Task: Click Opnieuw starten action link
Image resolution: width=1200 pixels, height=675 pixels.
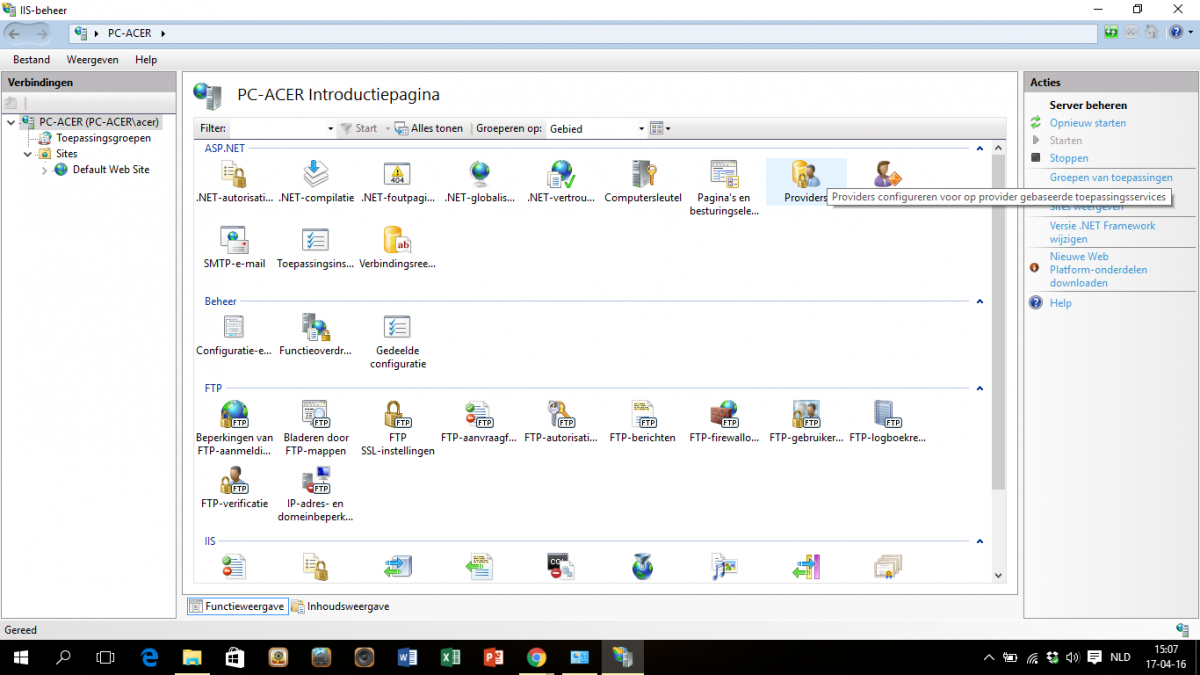Action: pyautogui.click(x=1088, y=123)
